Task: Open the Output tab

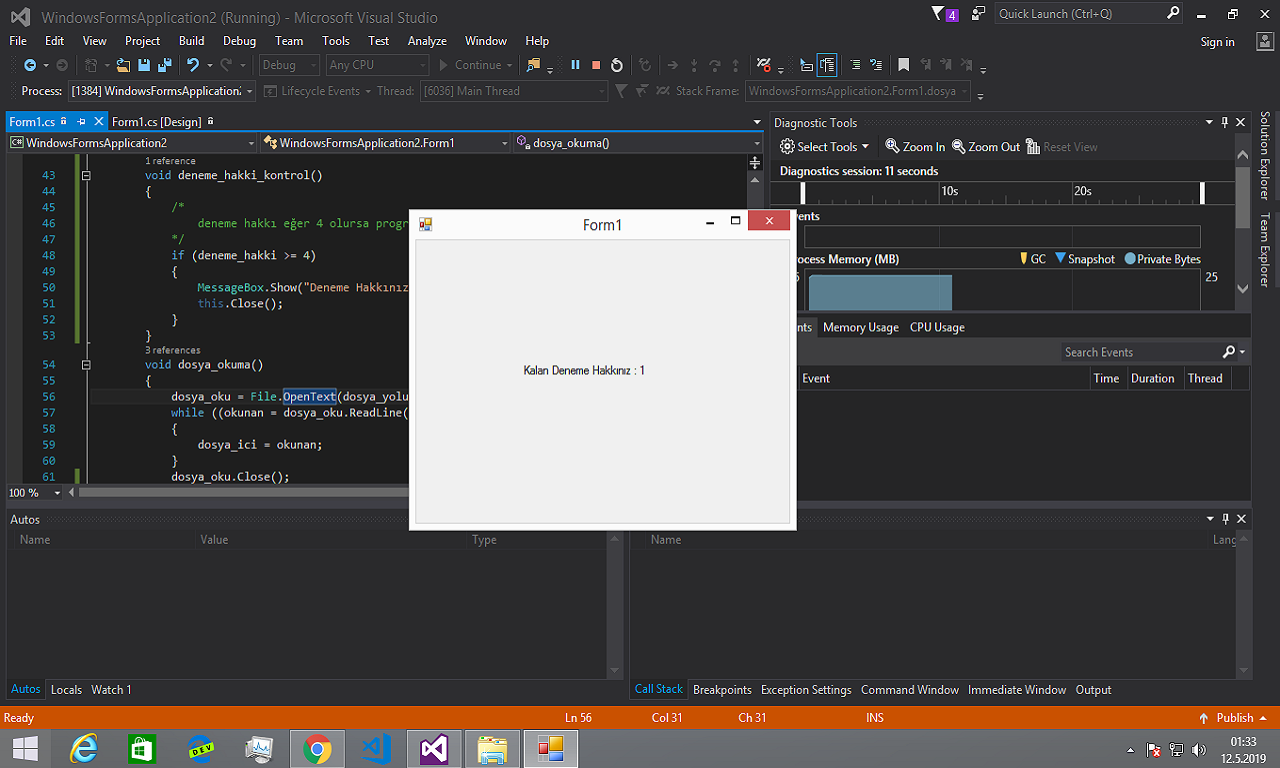Action: 1093,689
